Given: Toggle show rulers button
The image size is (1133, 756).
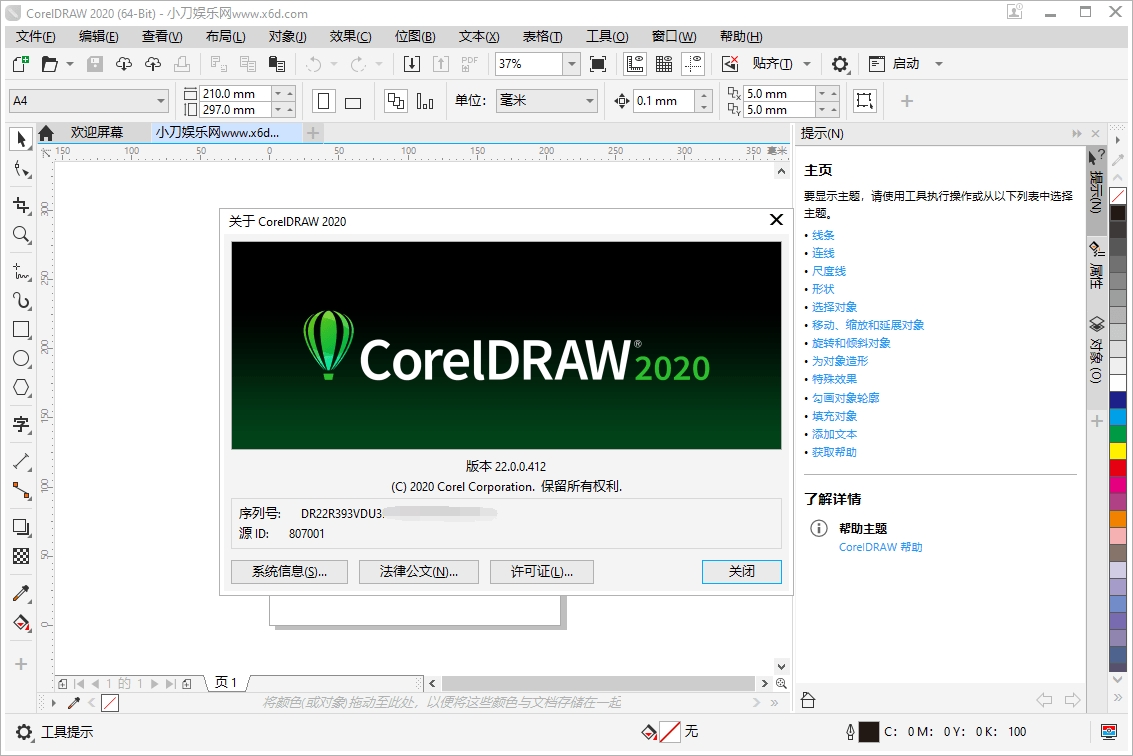Looking at the screenshot, I should [634, 64].
